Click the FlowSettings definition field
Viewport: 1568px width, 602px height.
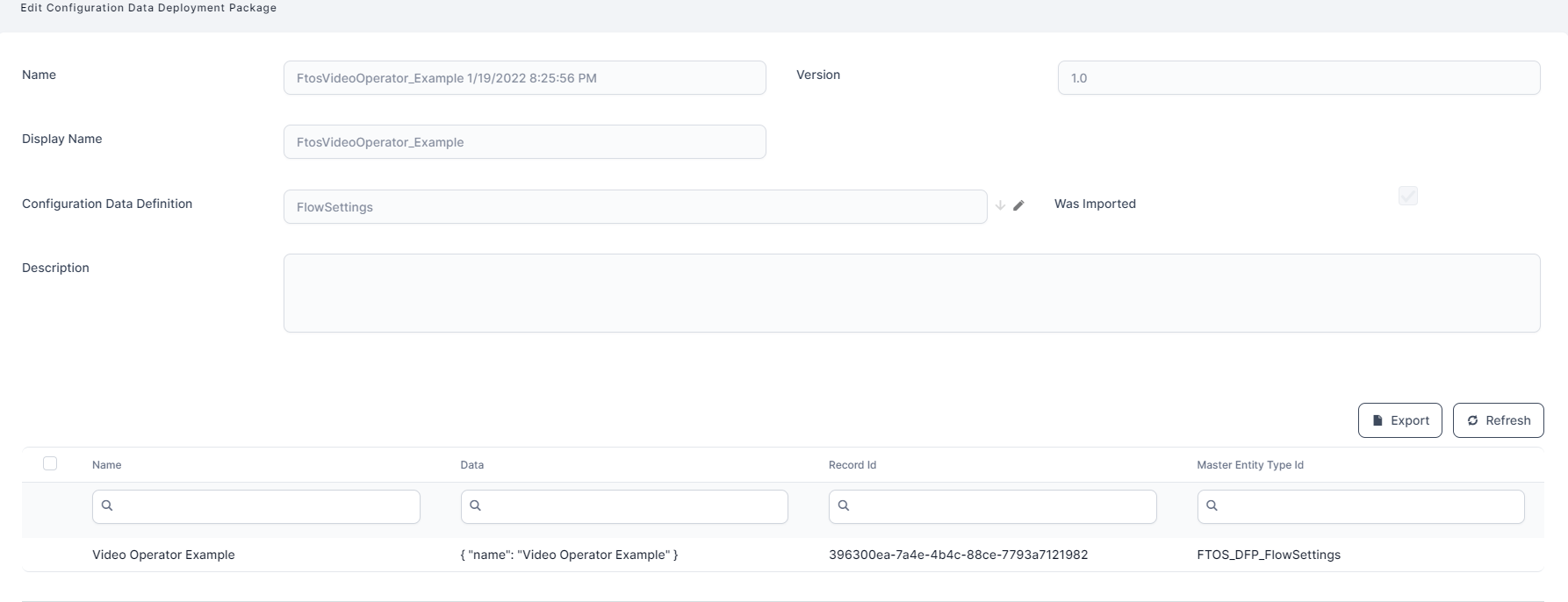click(634, 207)
